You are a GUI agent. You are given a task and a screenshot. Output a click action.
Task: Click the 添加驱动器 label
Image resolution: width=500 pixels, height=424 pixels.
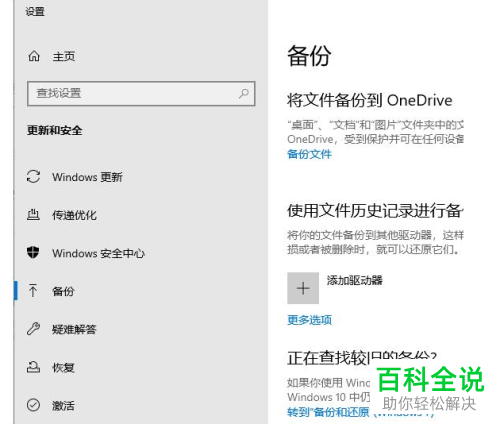pyautogui.click(x=355, y=280)
